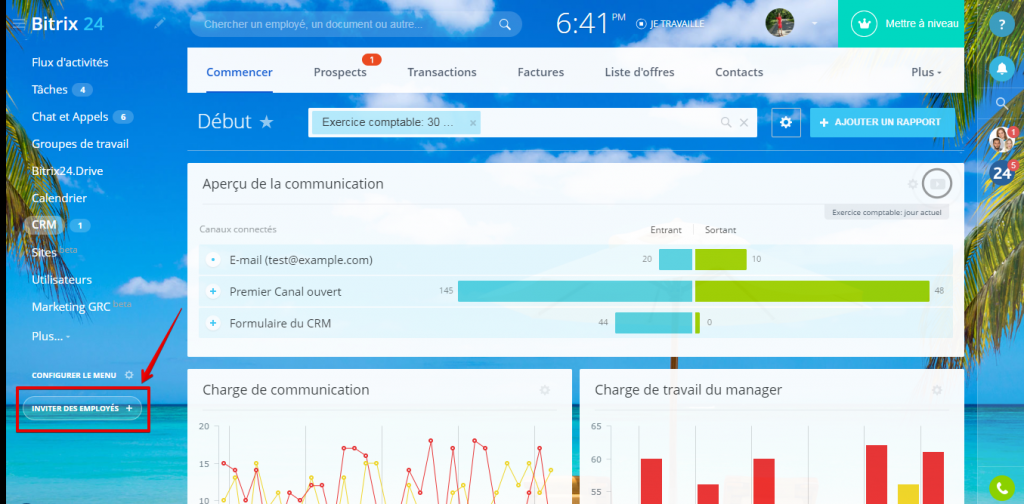This screenshot has height=504, width=1024.
Task: Click the AJOUTER UN RAPPORT button
Action: [x=882, y=122]
